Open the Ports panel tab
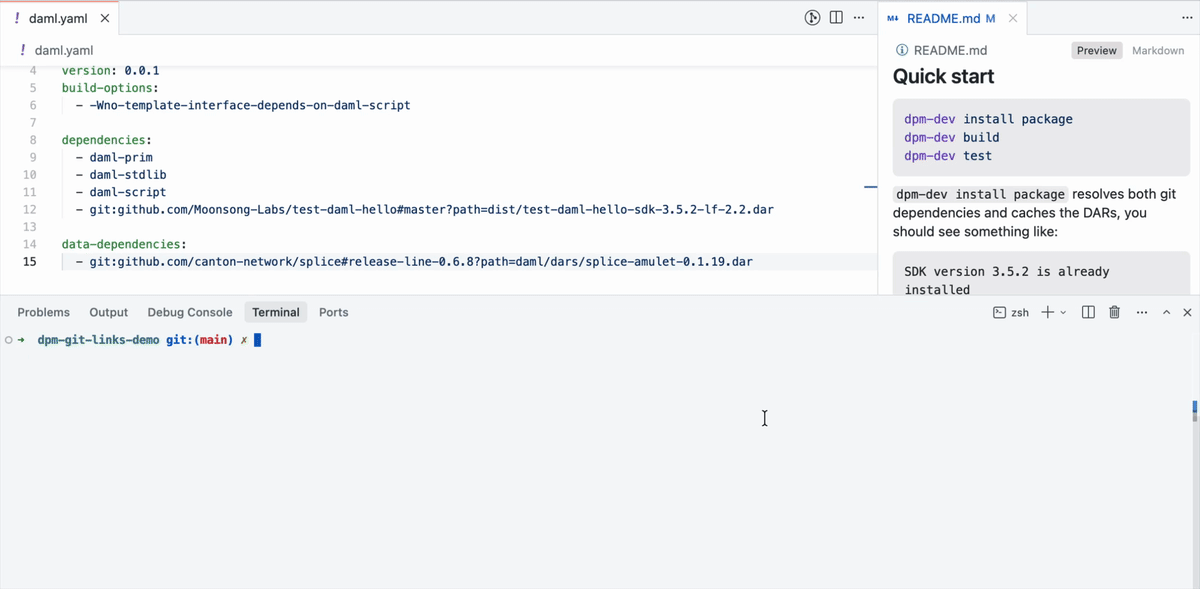Screen dimensions: 1200x589 tap(334, 312)
